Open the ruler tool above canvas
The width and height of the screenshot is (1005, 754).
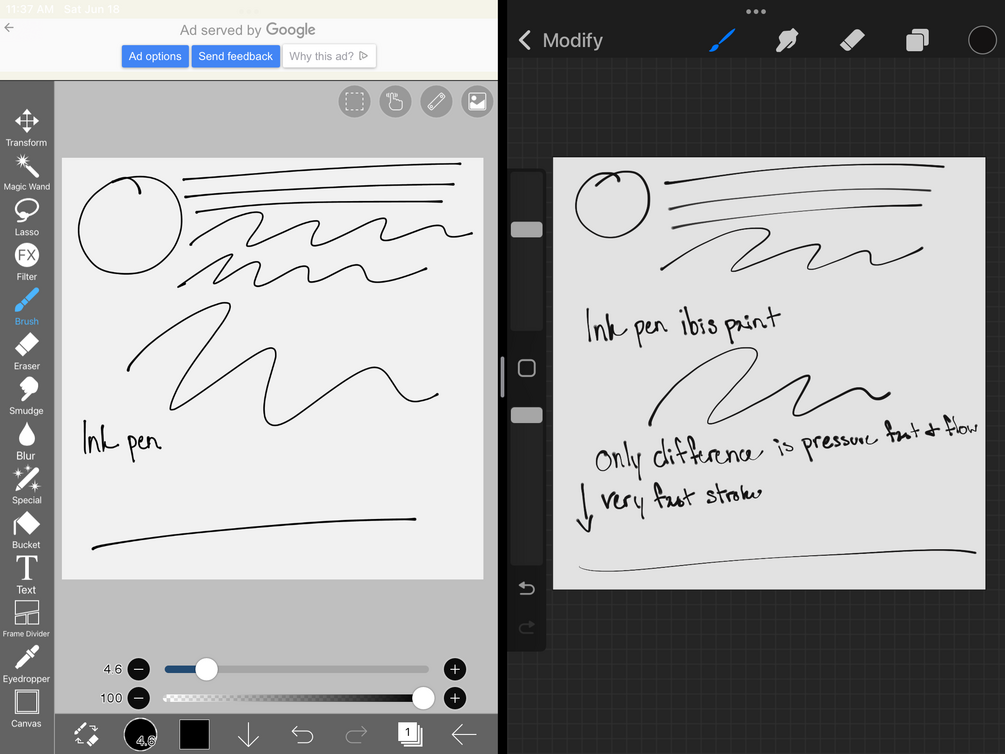(436, 101)
